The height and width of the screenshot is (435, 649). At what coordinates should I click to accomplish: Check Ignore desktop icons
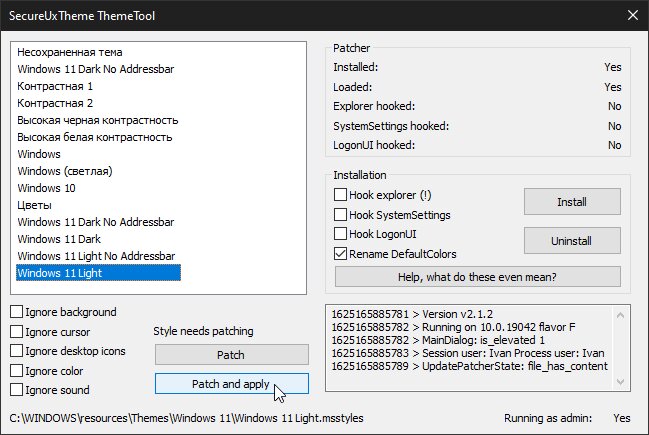click(17, 351)
